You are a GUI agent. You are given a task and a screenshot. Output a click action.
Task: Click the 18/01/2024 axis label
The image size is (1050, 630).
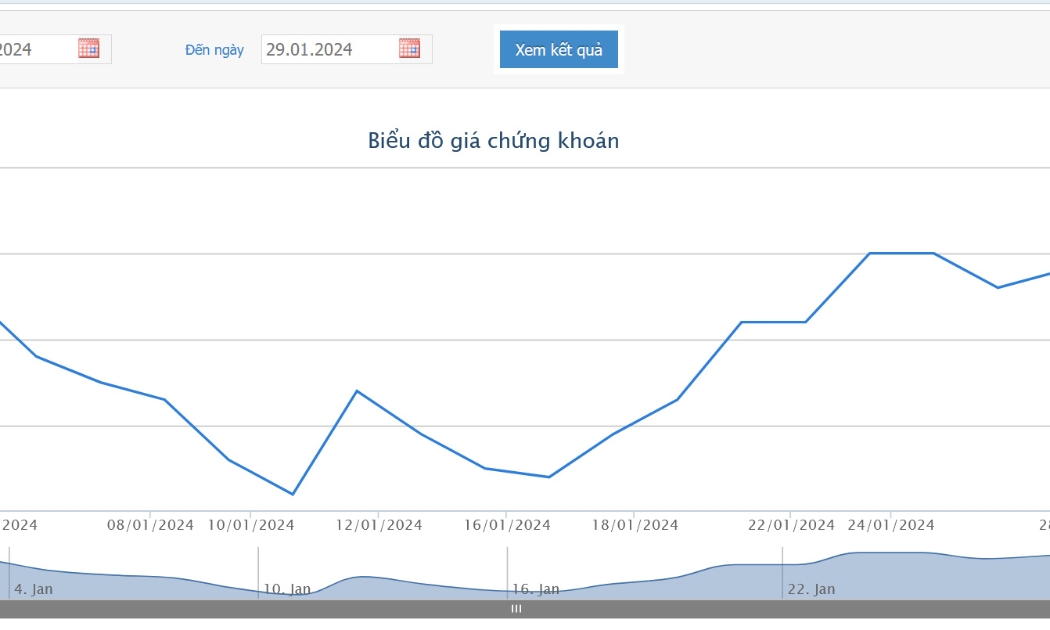tap(634, 526)
